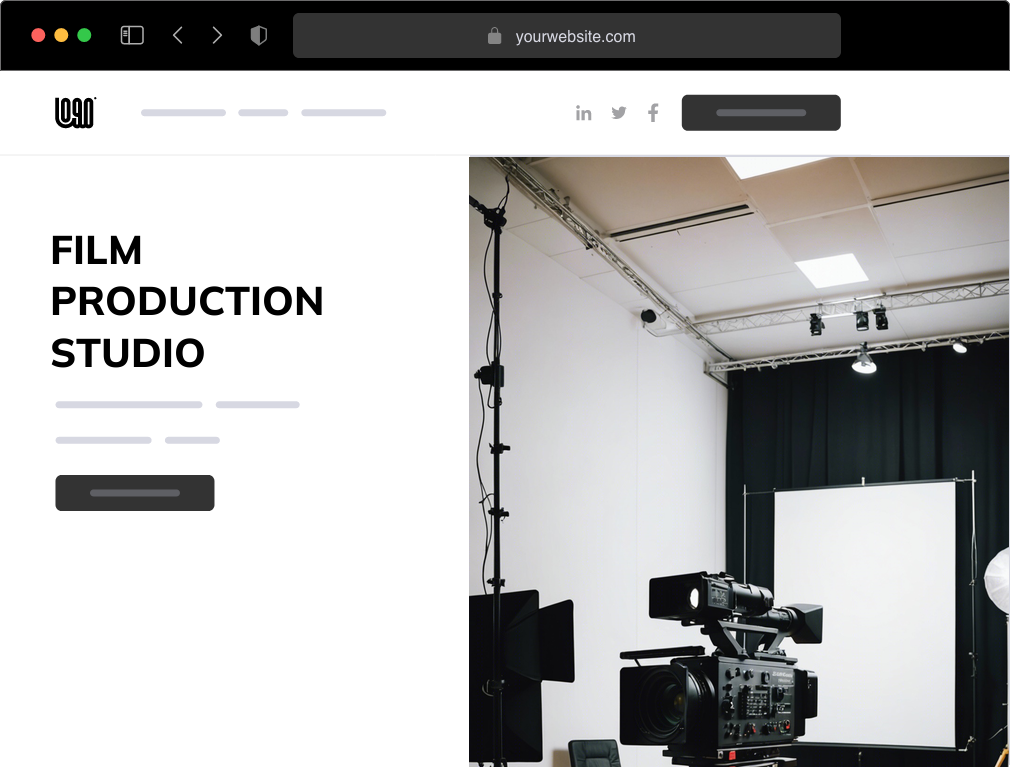Open the browser privacy shield icon

[259, 34]
